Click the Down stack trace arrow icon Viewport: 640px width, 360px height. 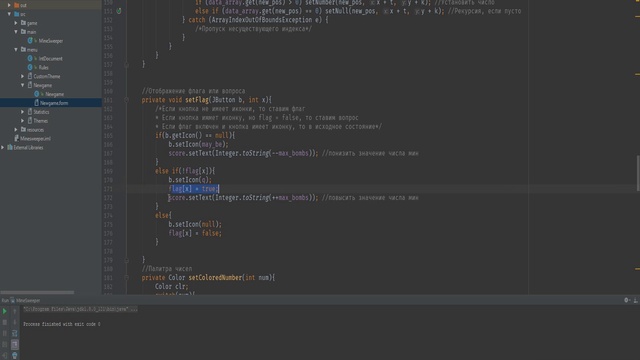[15, 322]
